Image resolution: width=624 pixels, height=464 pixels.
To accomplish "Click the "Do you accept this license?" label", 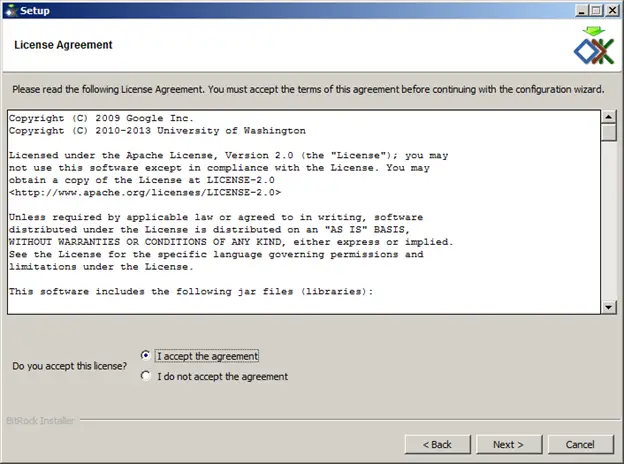I will pyautogui.click(x=70, y=366).
